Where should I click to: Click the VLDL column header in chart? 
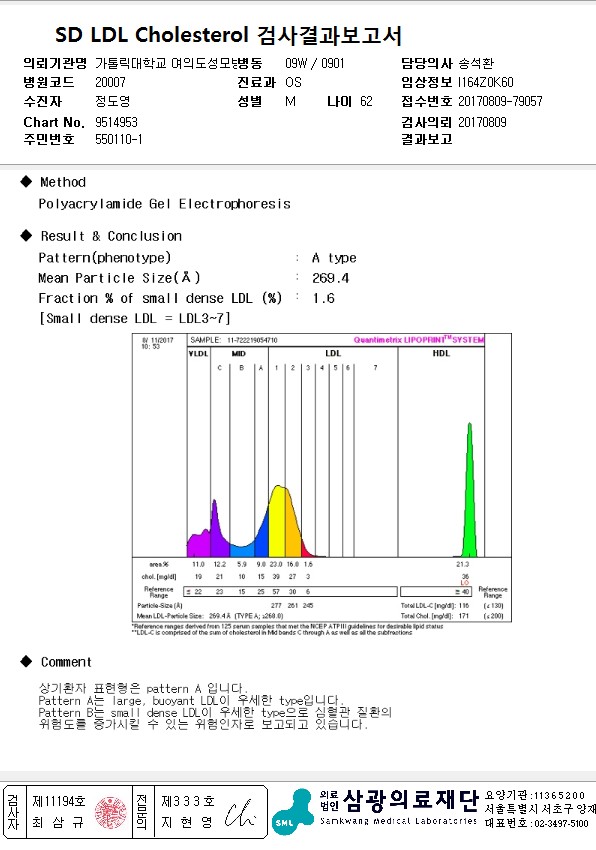coord(198,353)
